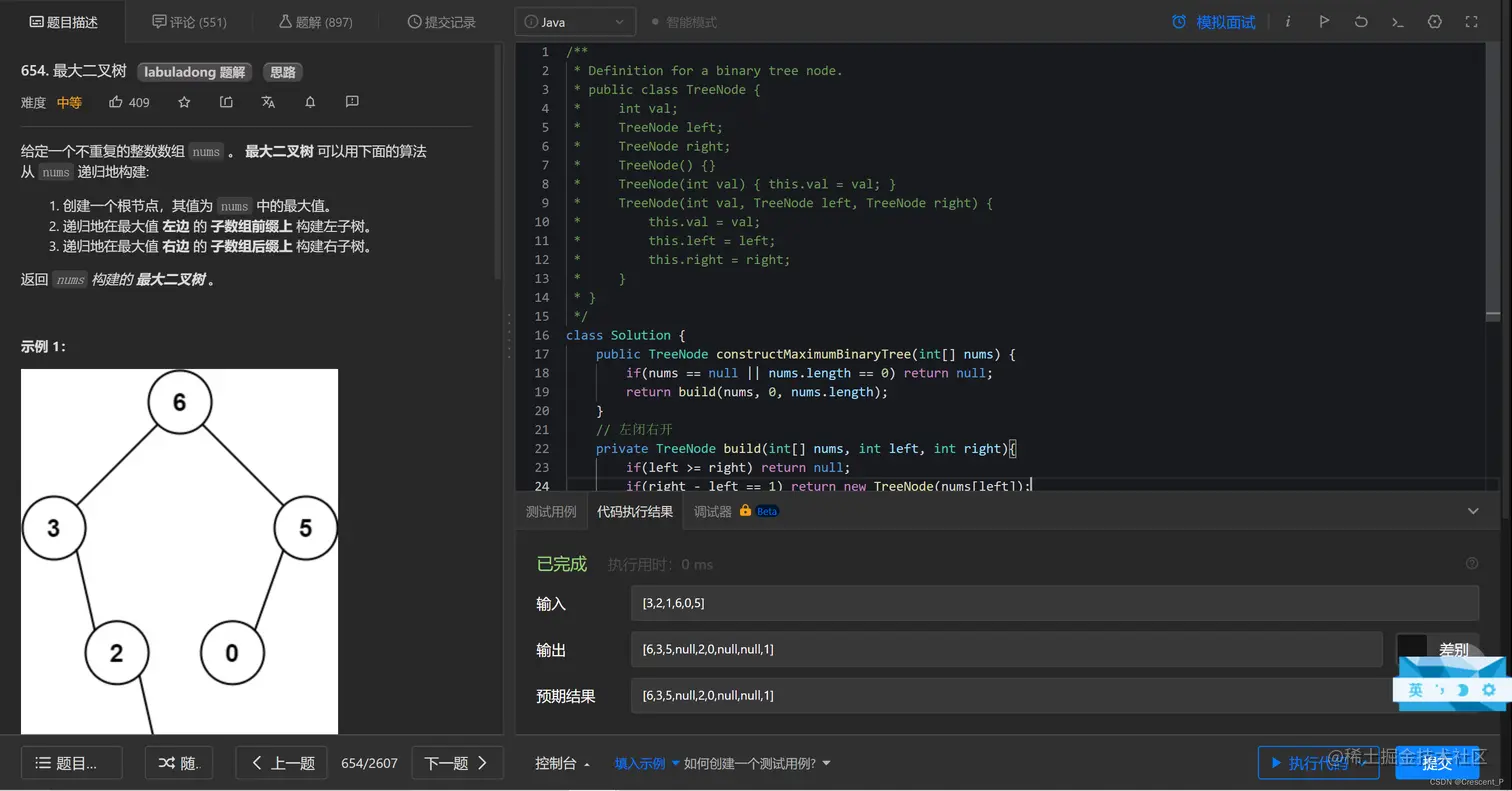The width and height of the screenshot is (1512, 791).
Task: Collapse the result panel with chevron
Action: coord(1473,511)
